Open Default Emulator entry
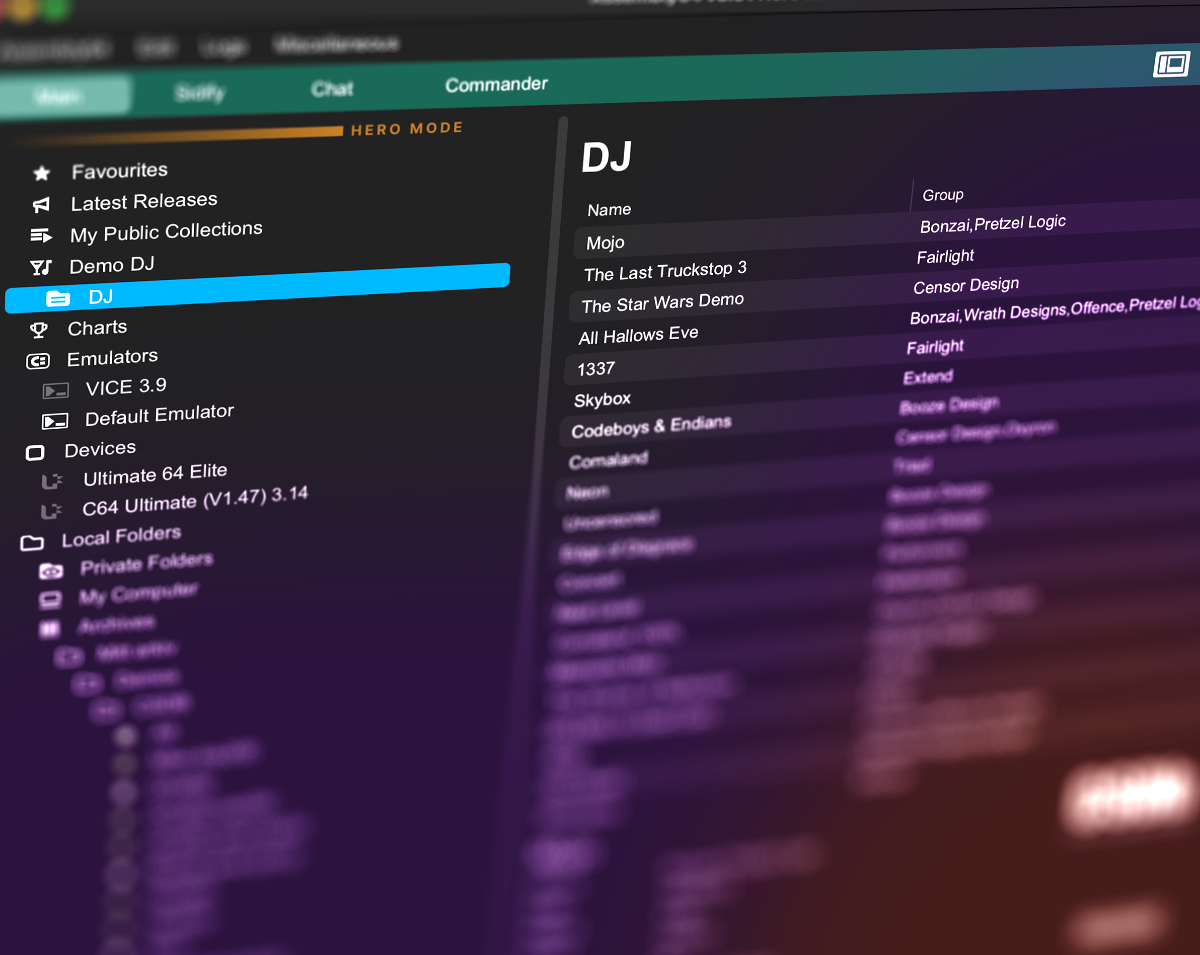The image size is (1200, 955). [159, 414]
